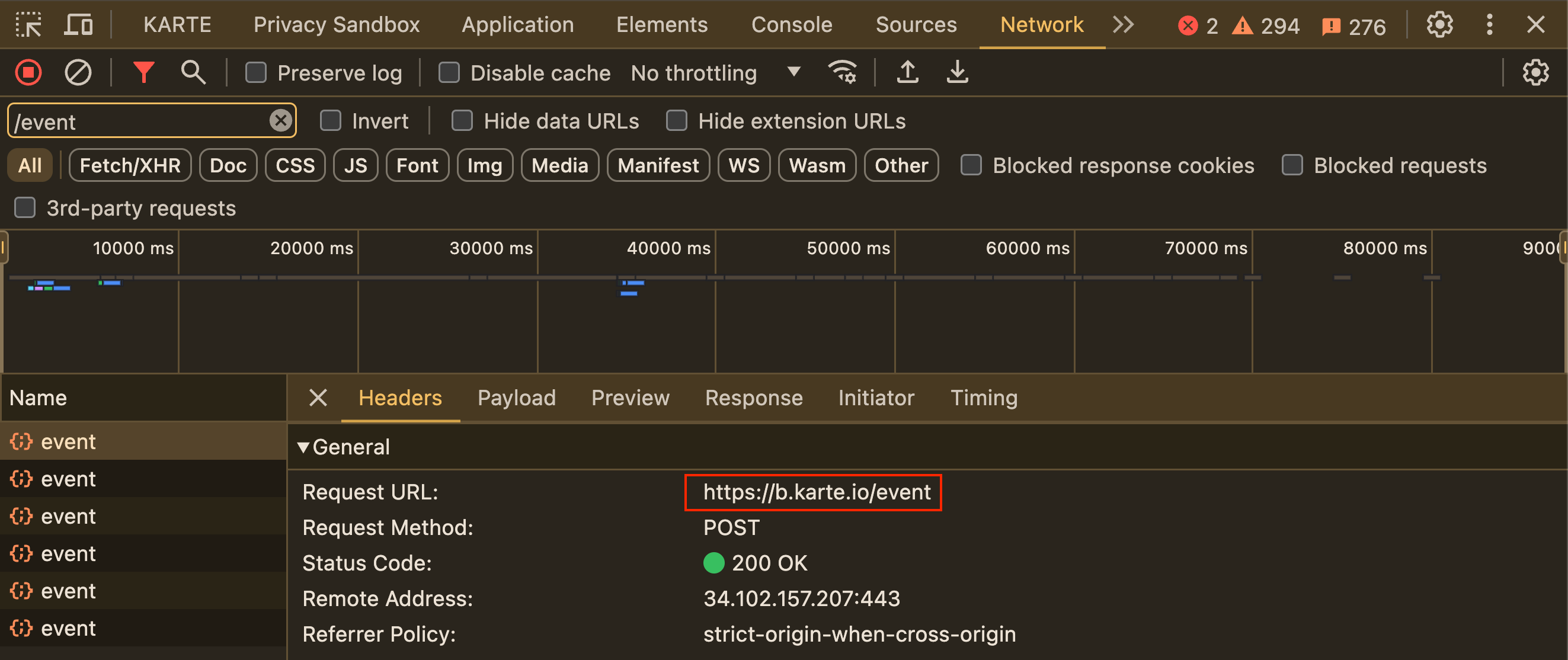Screen dimensions: 1568x660
Task: Click strict-origin-when-cross-origin policy value
Action: click(859, 635)
